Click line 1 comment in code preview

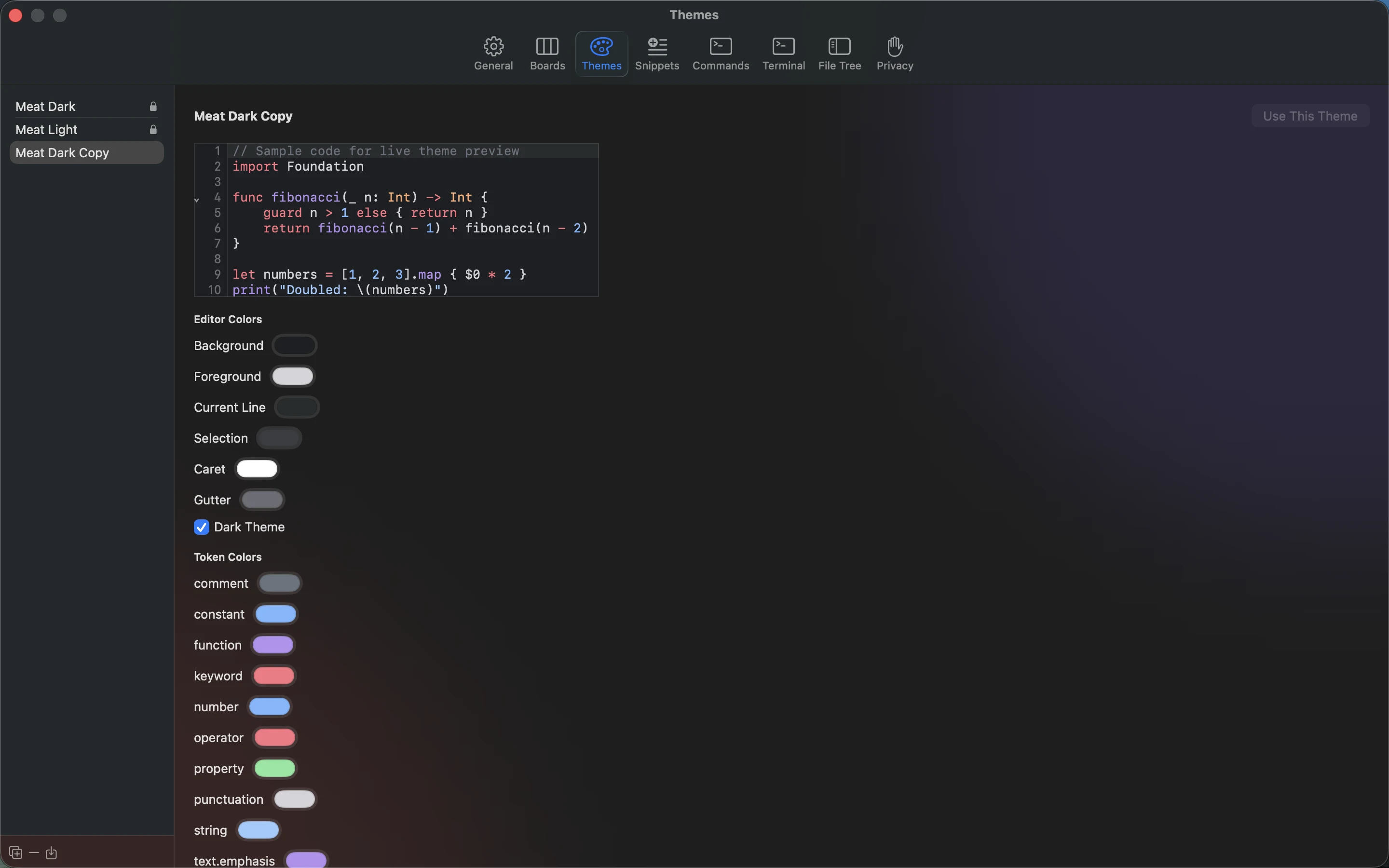click(x=376, y=151)
